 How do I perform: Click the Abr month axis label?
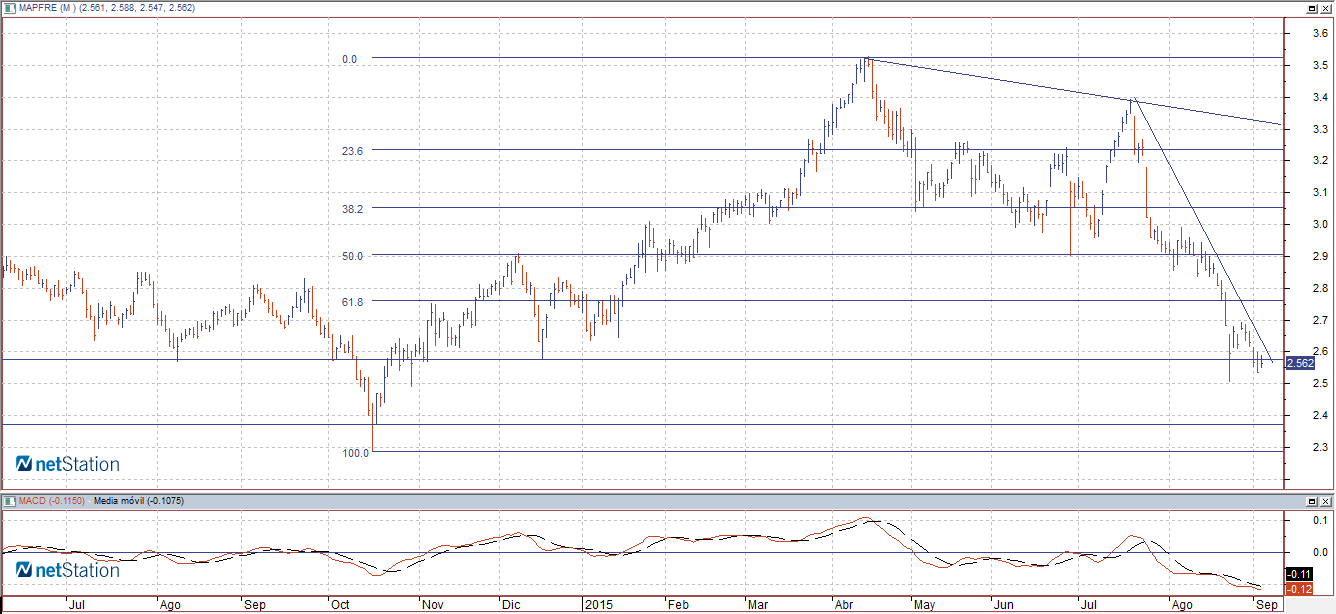(x=846, y=606)
